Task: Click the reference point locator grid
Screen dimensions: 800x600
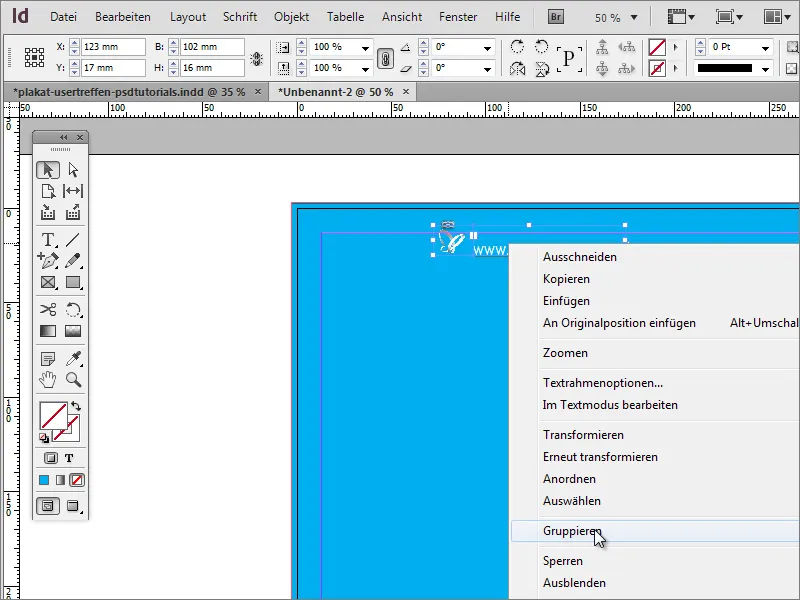Action: coord(34,57)
